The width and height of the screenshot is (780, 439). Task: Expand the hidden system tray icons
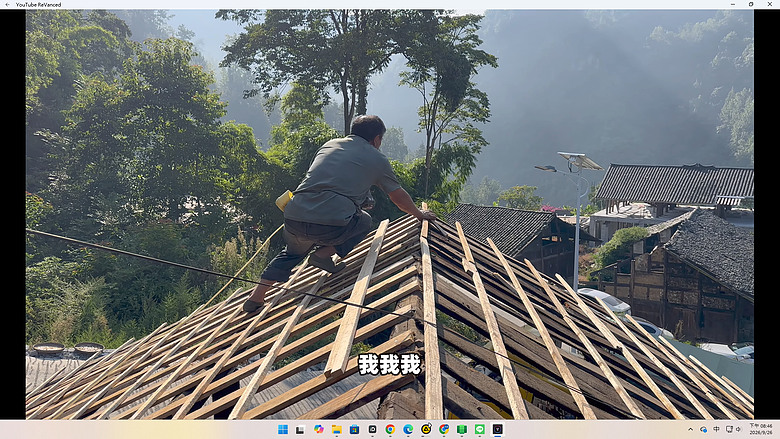coord(690,430)
